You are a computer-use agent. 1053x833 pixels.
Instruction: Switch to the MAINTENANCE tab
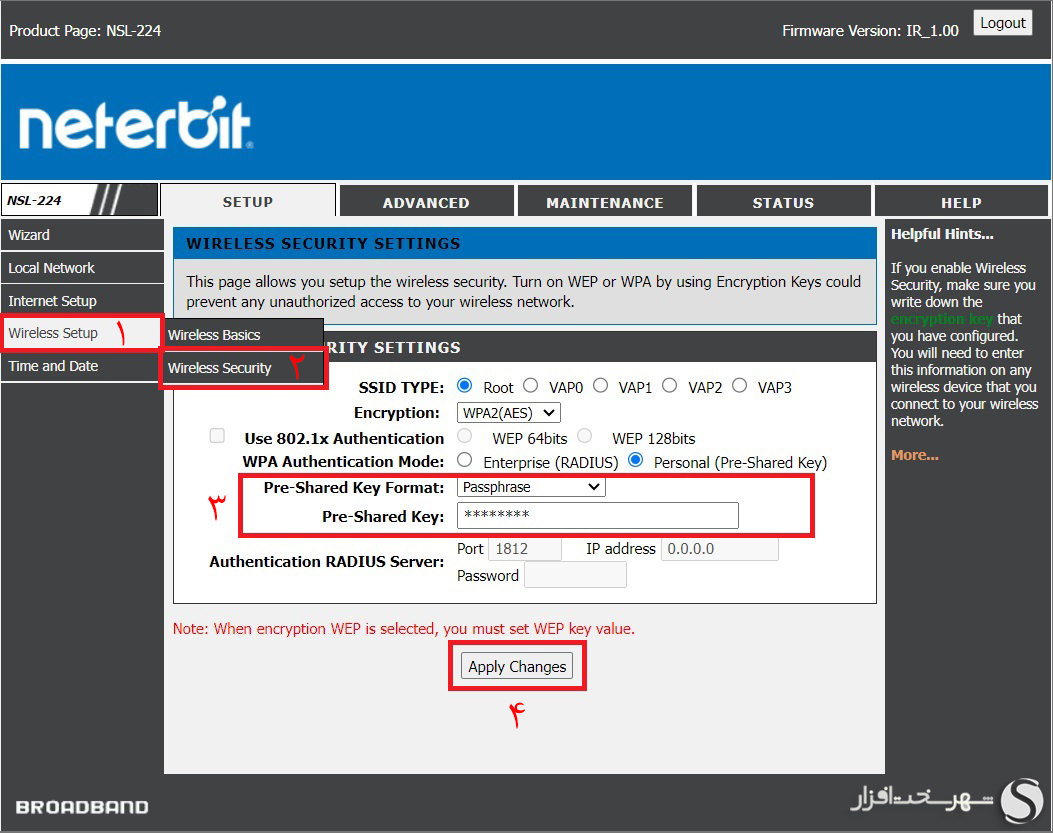click(604, 202)
